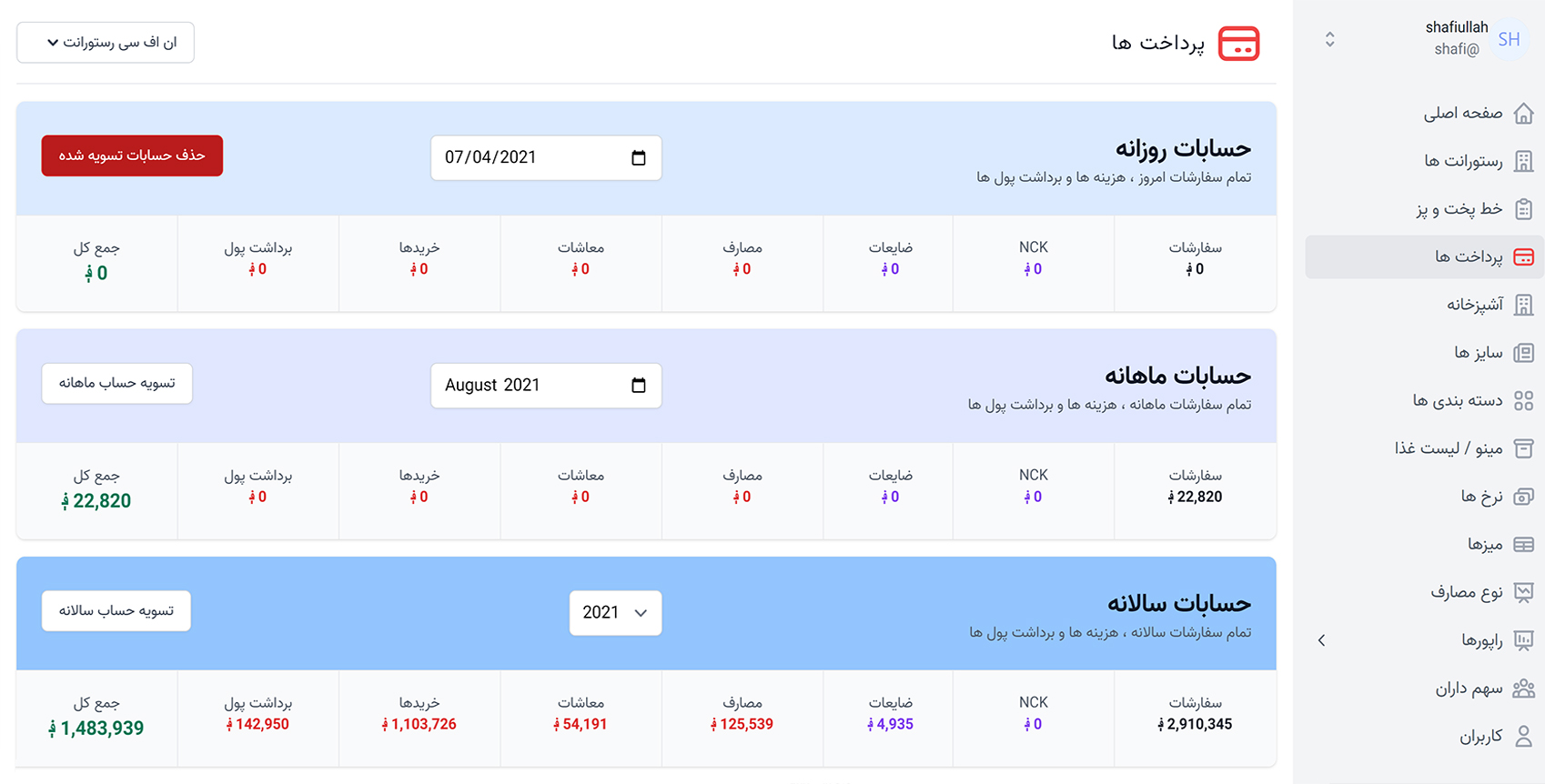Open the ان اف سی رستورانت dropdown
Image resolution: width=1545 pixels, height=784 pixels.
106,43
